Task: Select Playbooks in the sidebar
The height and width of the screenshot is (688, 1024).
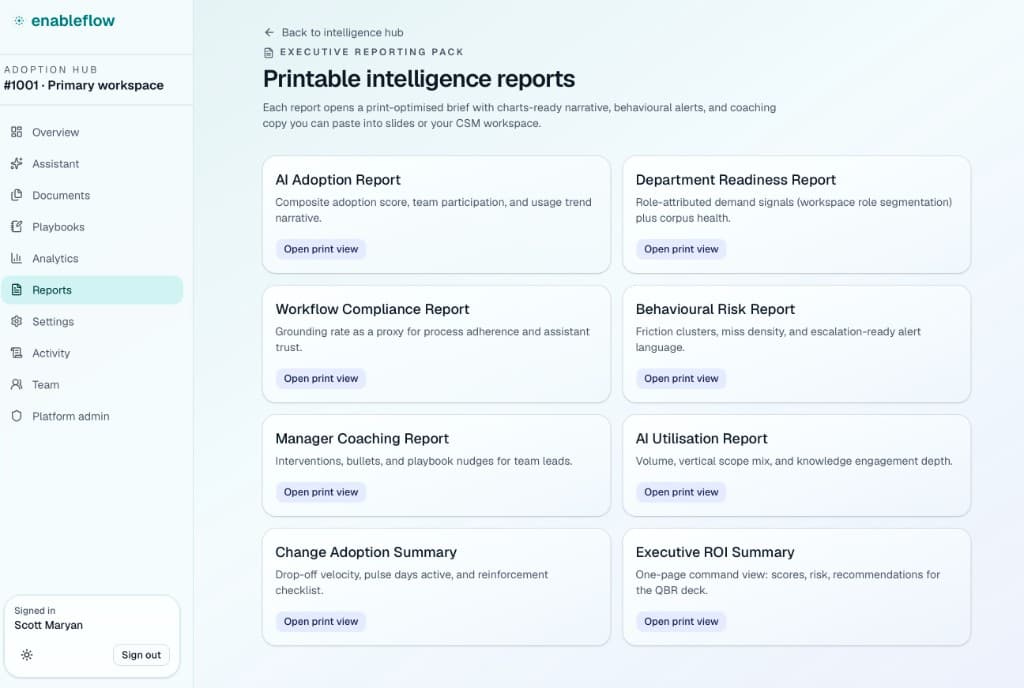Action: coord(91,227)
